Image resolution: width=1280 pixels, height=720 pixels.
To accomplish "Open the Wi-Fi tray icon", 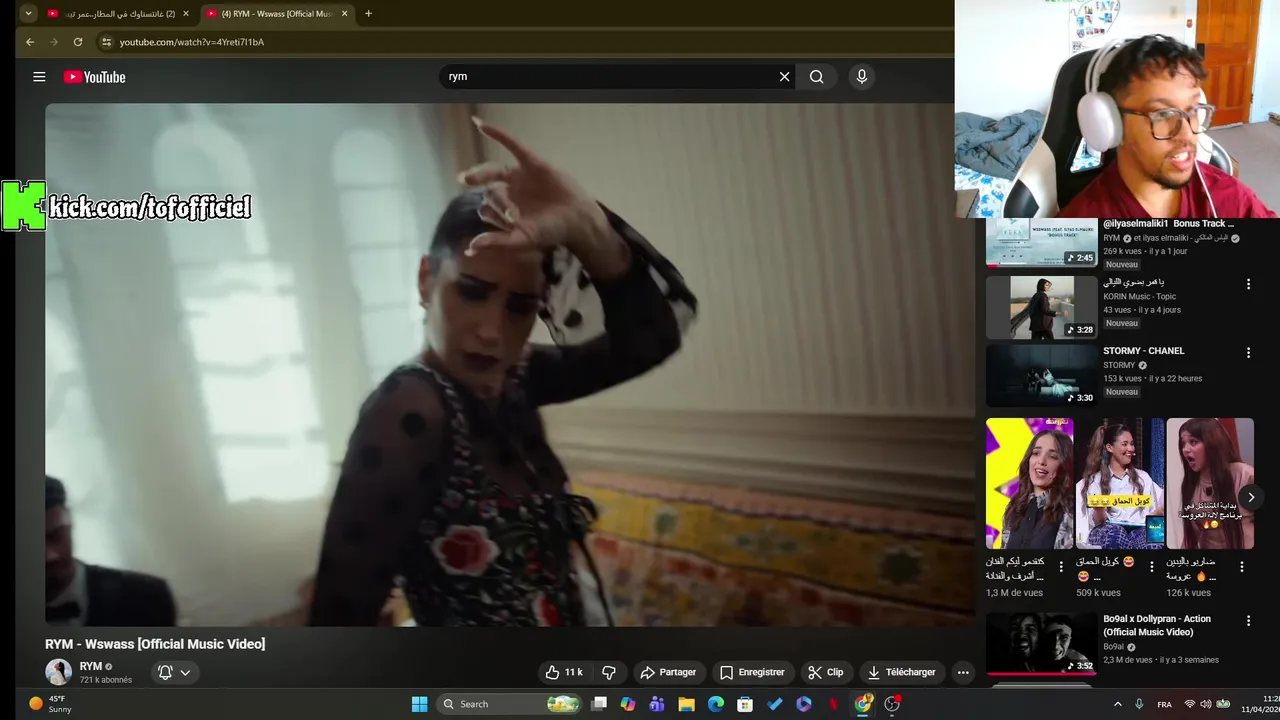I will coord(1190,704).
